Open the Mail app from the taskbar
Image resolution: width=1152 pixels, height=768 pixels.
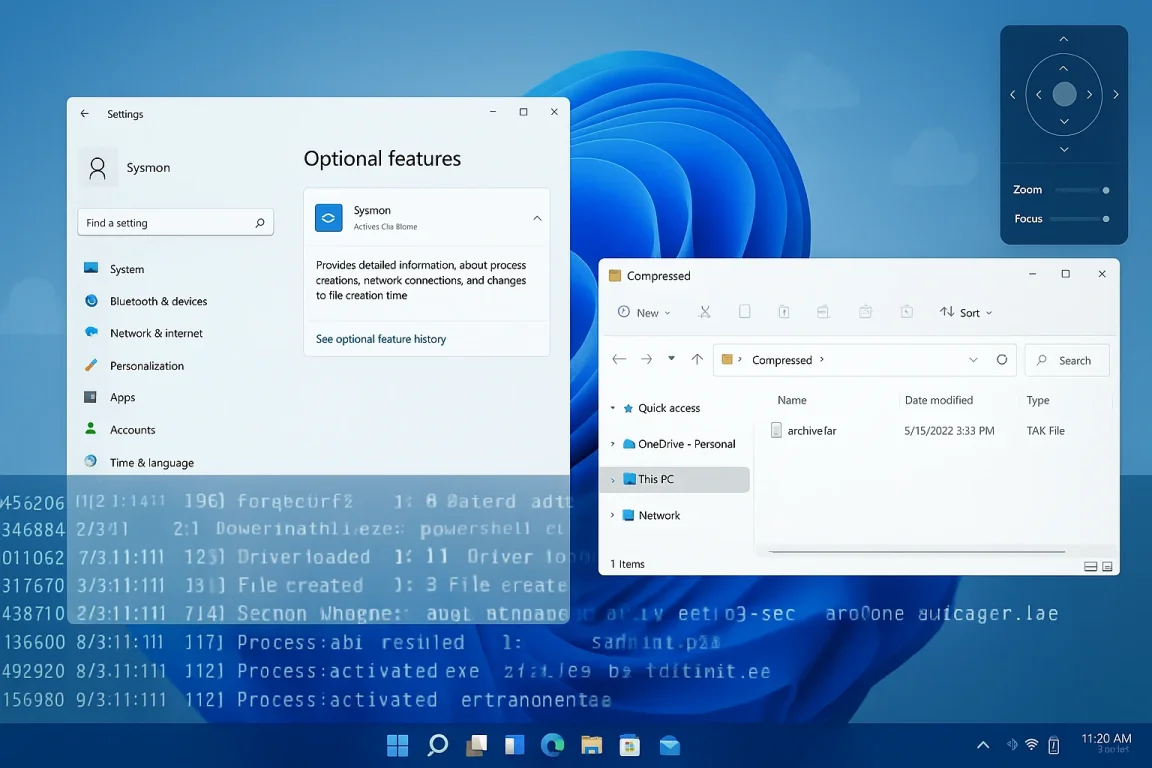[x=669, y=745]
